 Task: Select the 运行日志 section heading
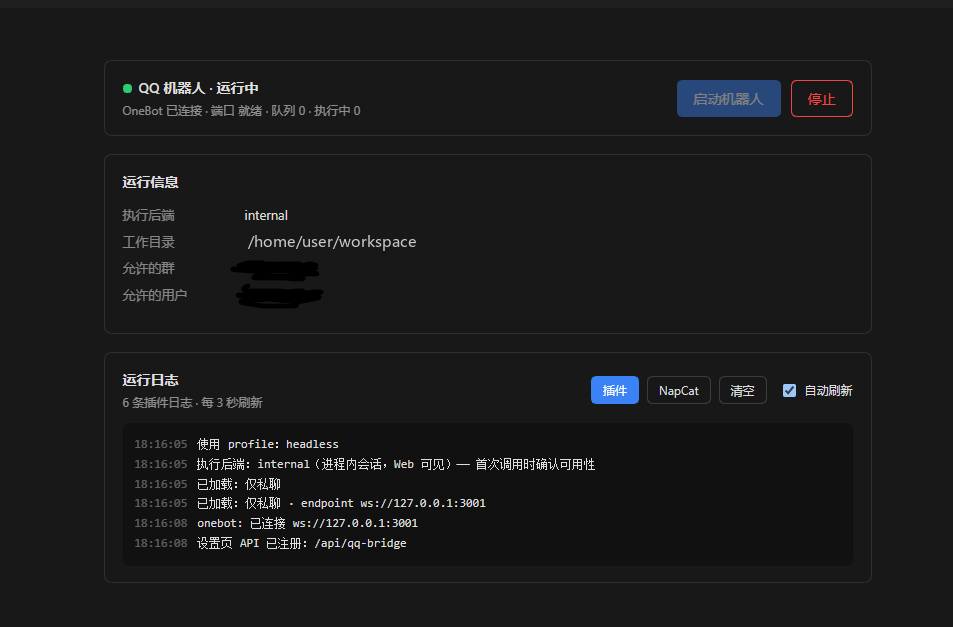coord(150,380)
